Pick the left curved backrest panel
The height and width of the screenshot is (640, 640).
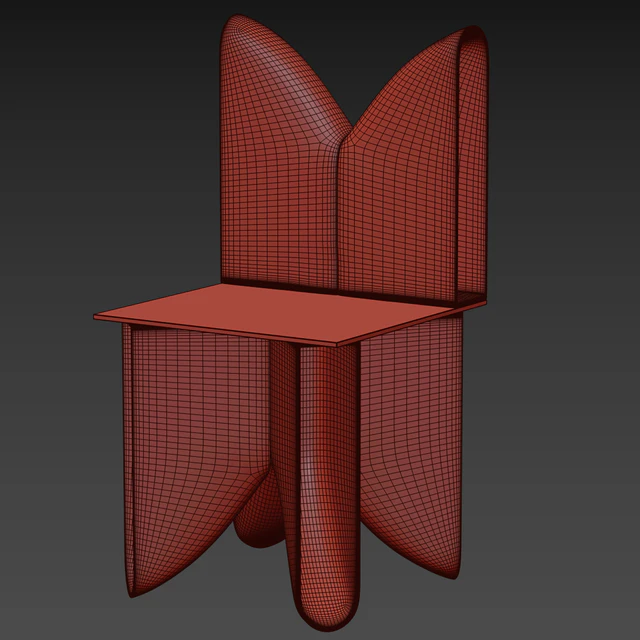[280, 155]
